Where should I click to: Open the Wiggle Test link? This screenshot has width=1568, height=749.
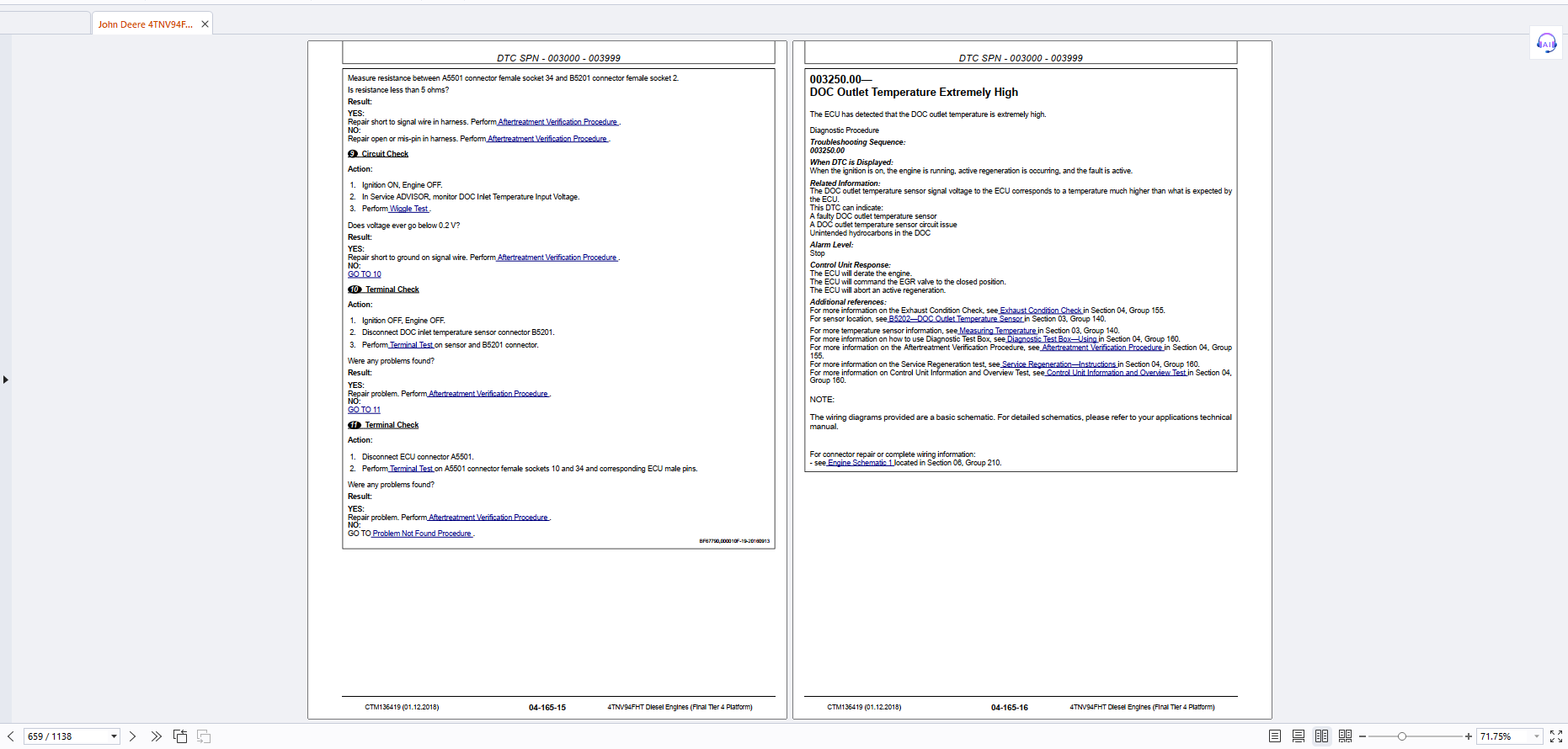coord(409,209)
